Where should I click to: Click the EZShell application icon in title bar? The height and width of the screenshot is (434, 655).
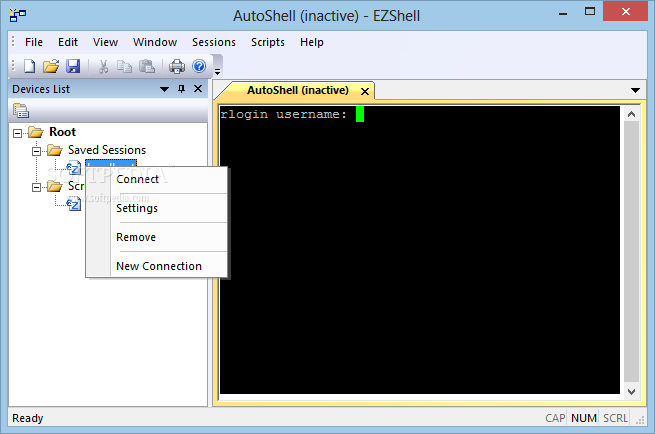pos(18,15)
